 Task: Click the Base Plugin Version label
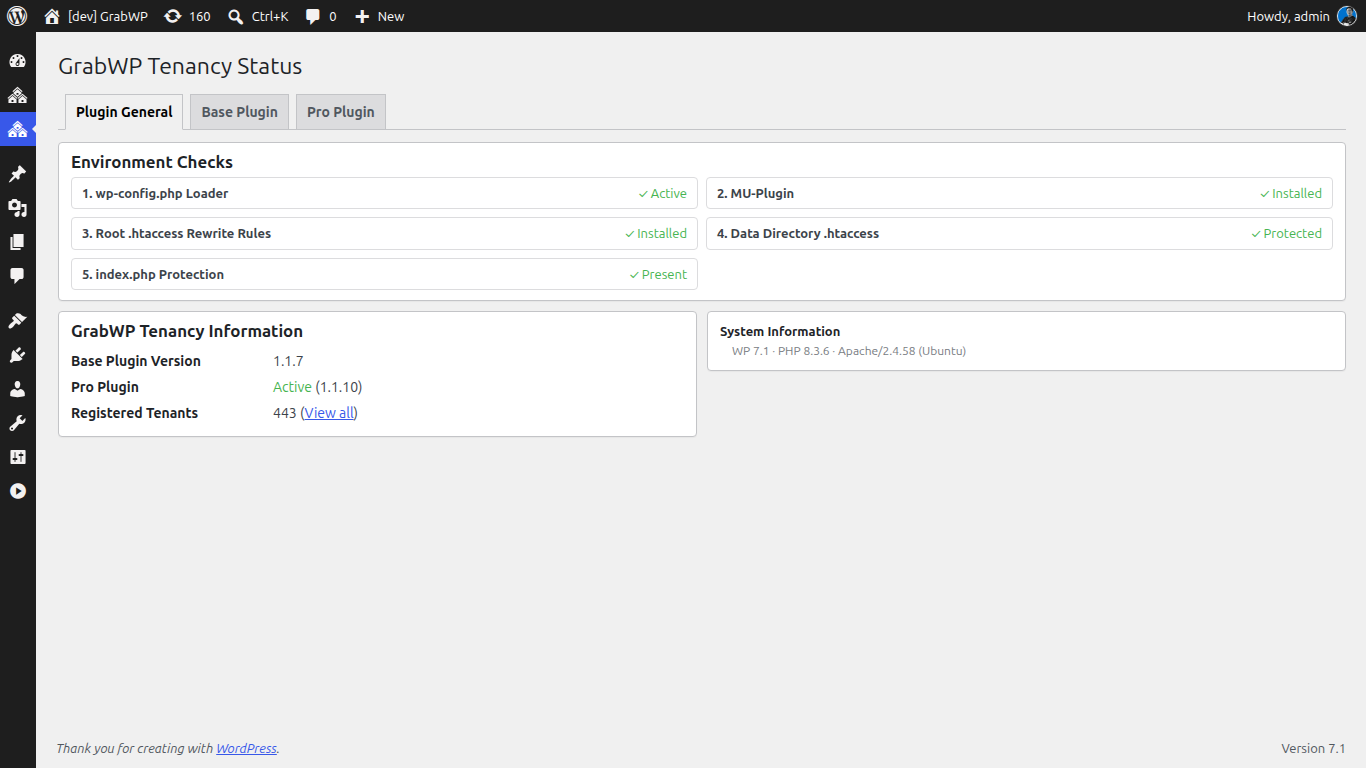136,361
